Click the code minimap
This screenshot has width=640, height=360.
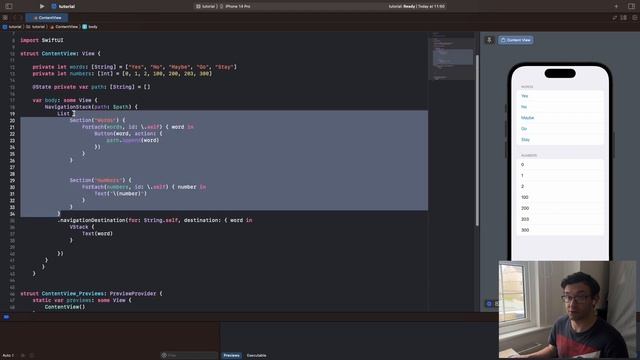click(452, 56)
